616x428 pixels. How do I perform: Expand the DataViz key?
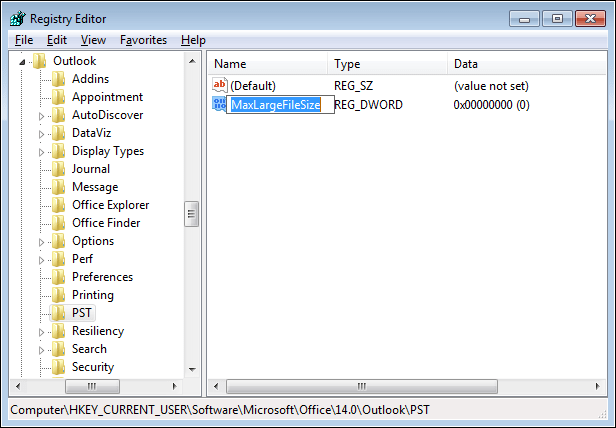(41, 134)
